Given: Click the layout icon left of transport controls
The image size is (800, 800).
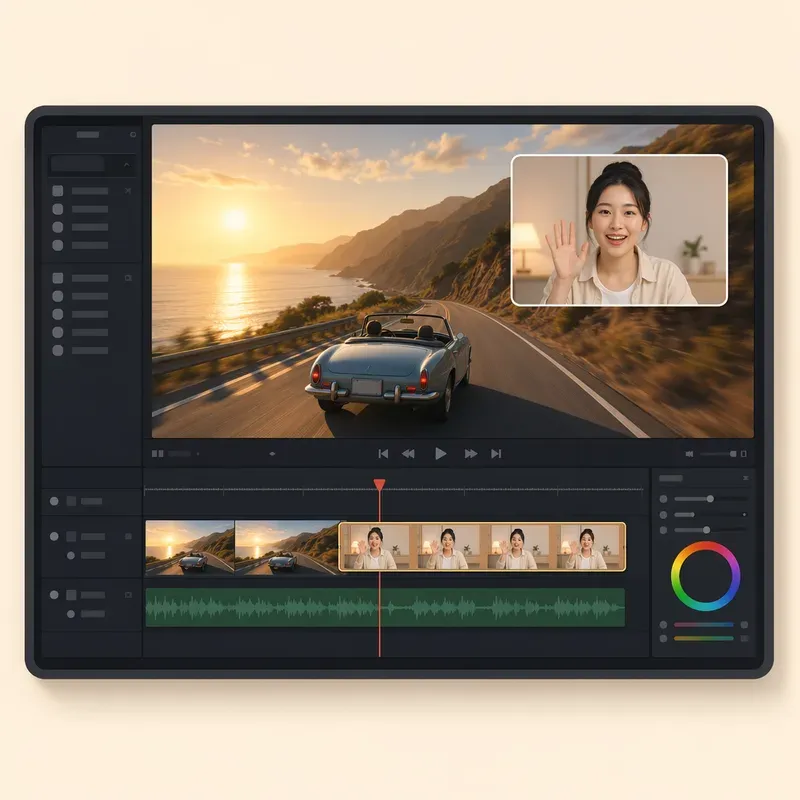Looking at the screenshot, I should (x=158, y=454).
